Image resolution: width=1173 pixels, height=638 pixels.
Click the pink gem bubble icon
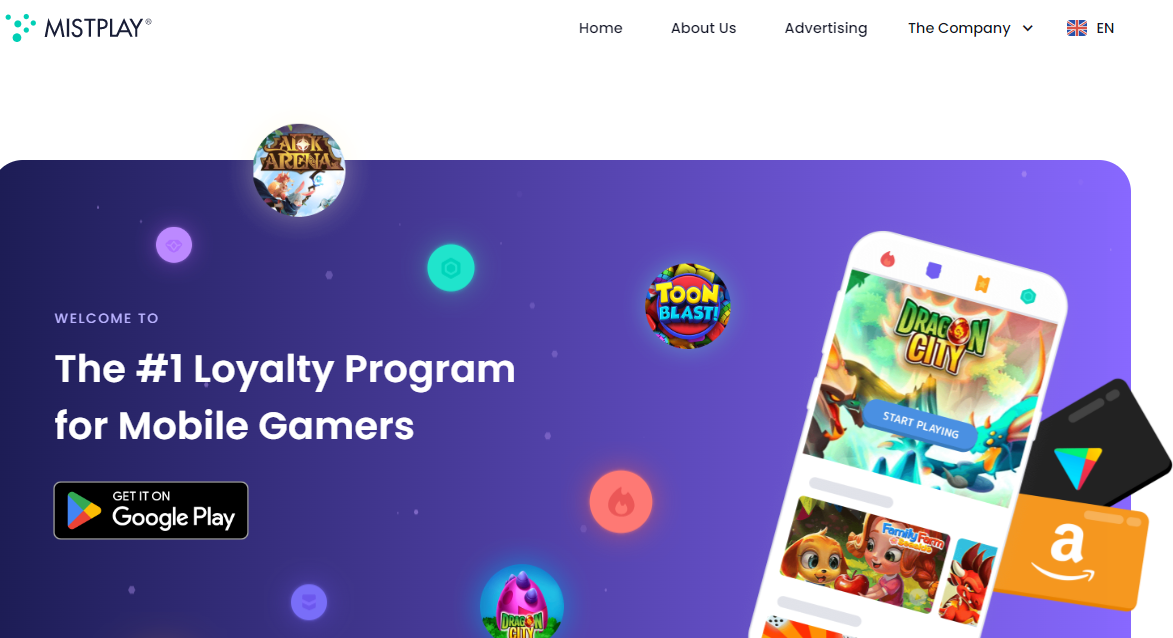tap(174, 245)
